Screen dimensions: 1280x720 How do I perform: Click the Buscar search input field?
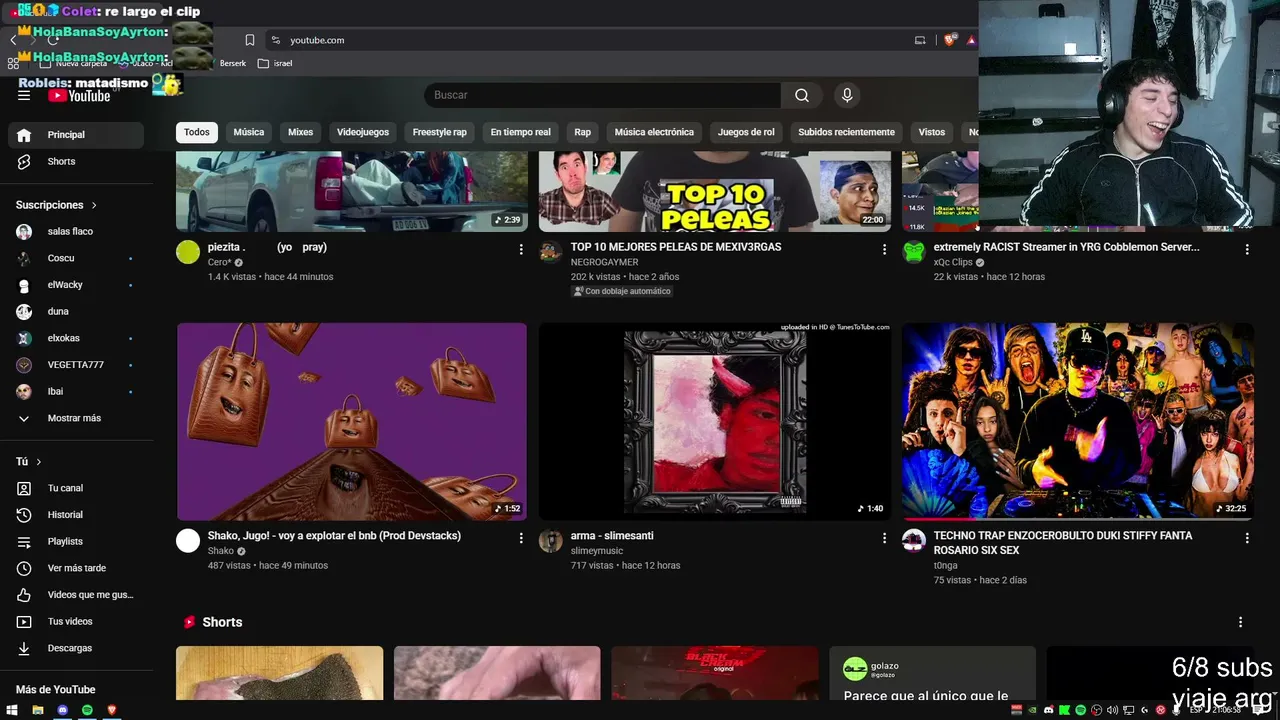tap(603, 95)
